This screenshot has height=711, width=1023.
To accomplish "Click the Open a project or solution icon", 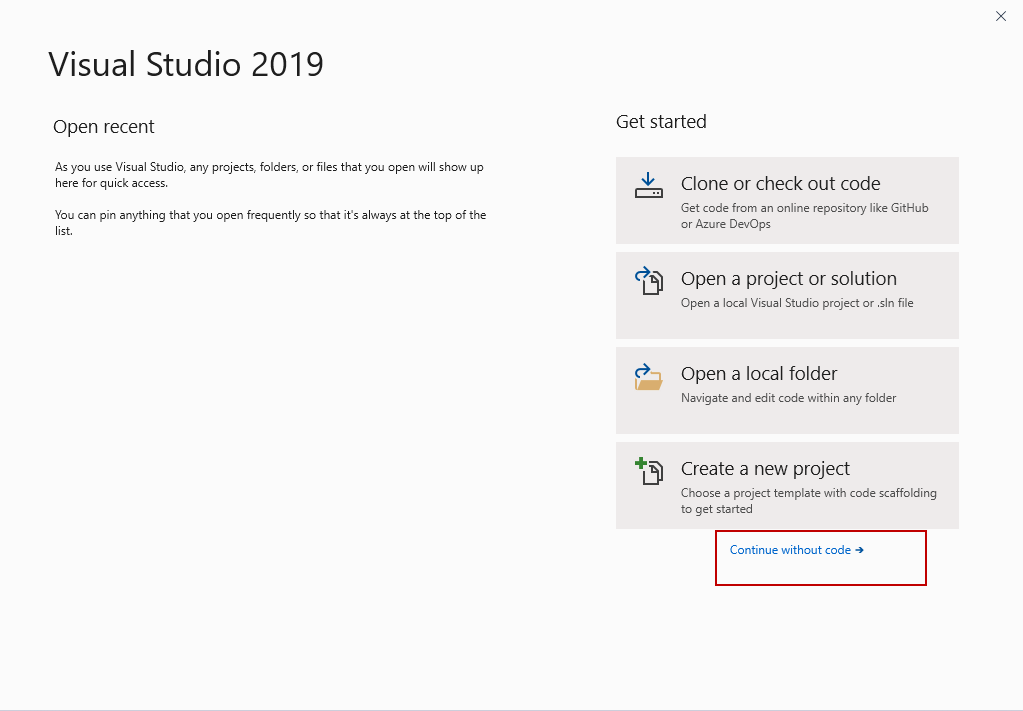I will 648,281.
